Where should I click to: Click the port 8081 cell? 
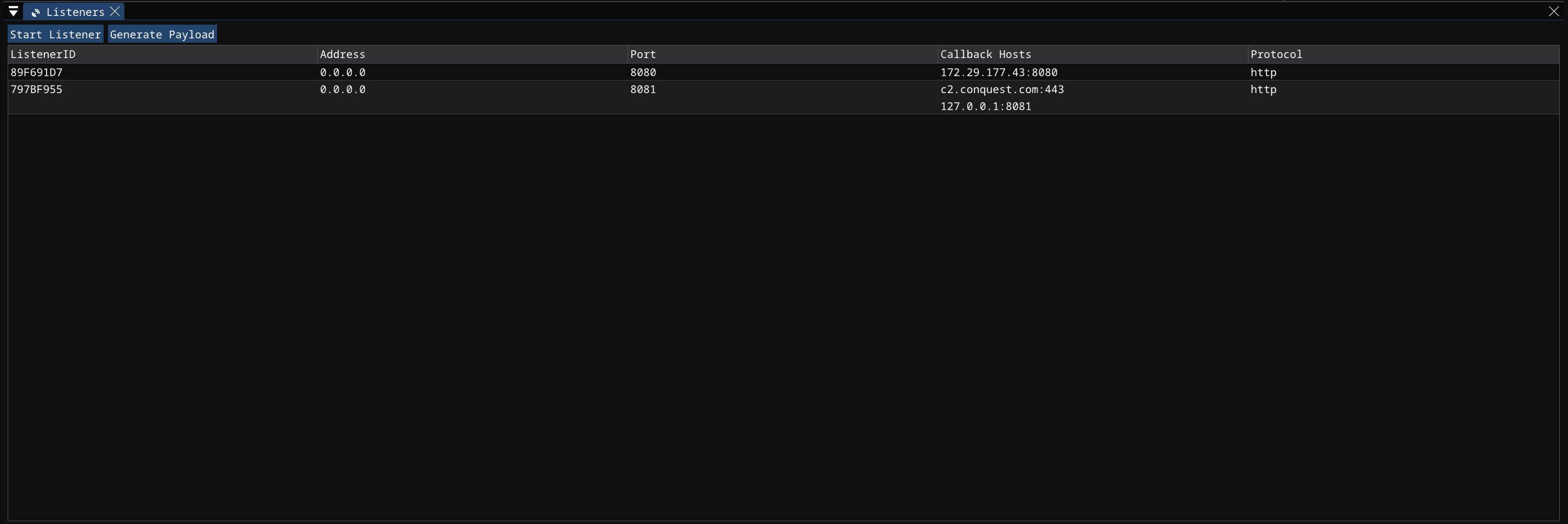tap(643, 89)
